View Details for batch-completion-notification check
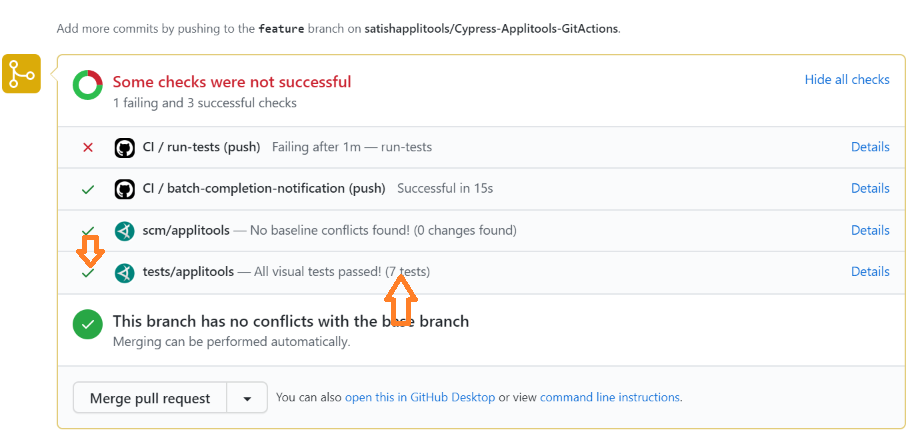The image size is (915, 436). [869, 188]
